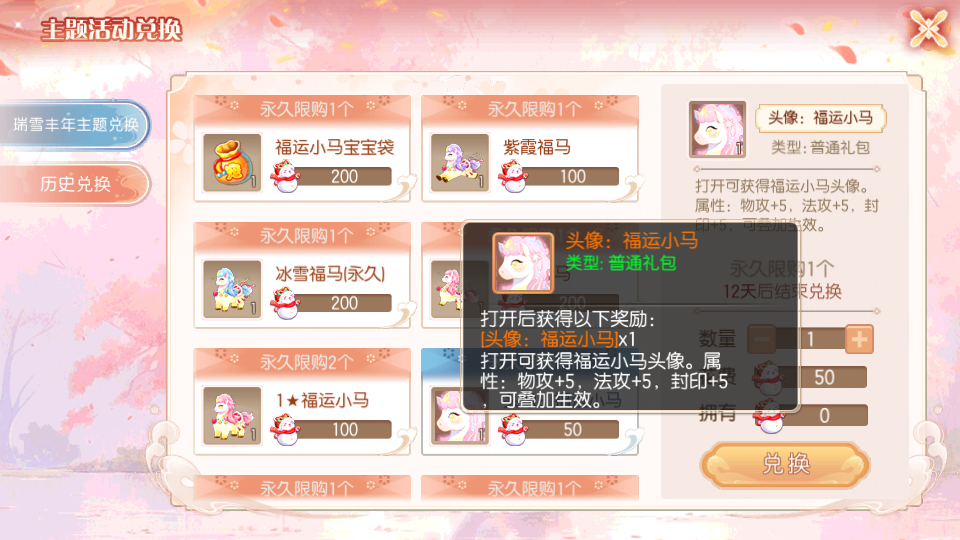The width and height of the screenshot is (960, 540).
Task: Click the 兑换 exchange button
Action: 786,464
